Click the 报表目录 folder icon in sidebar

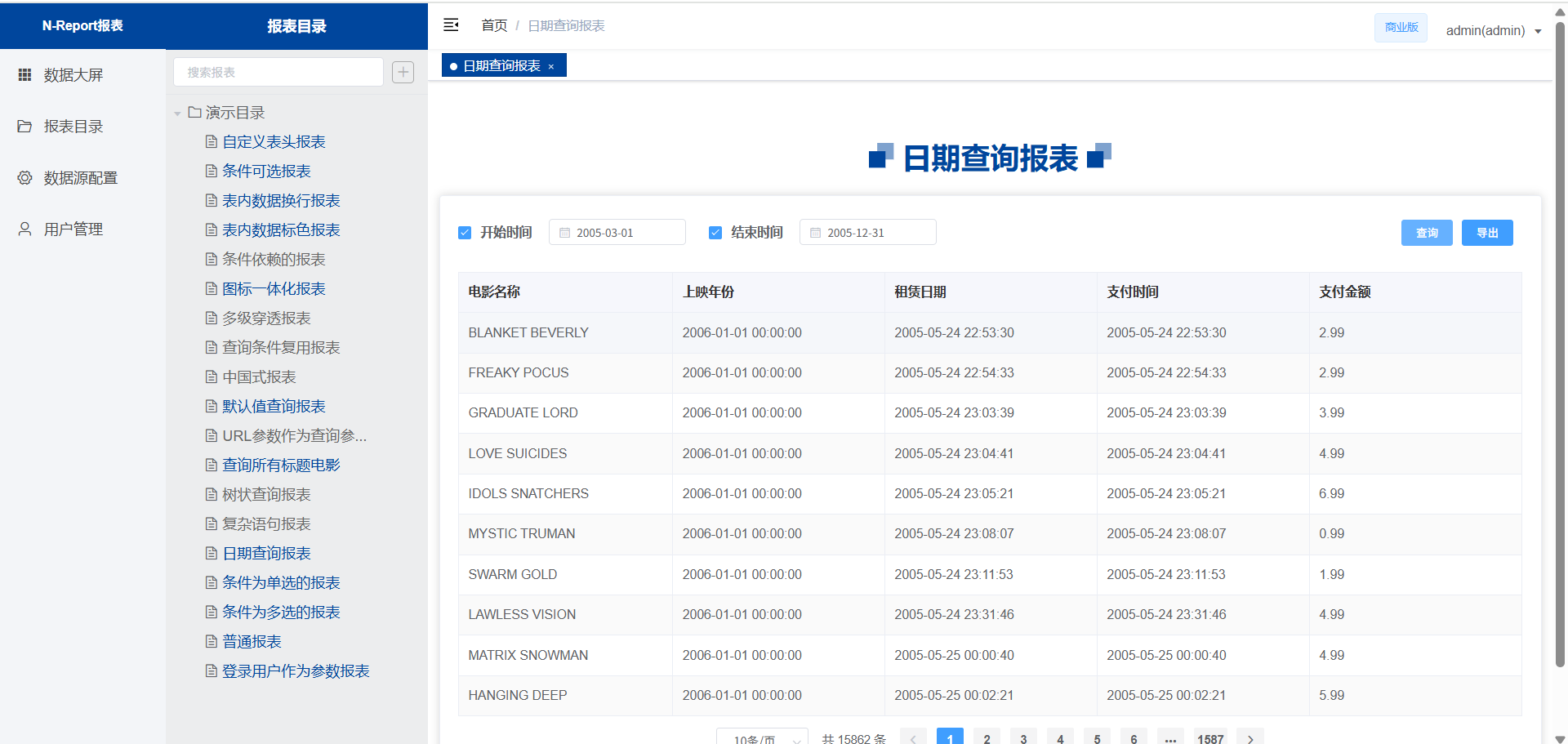(24, 127)
